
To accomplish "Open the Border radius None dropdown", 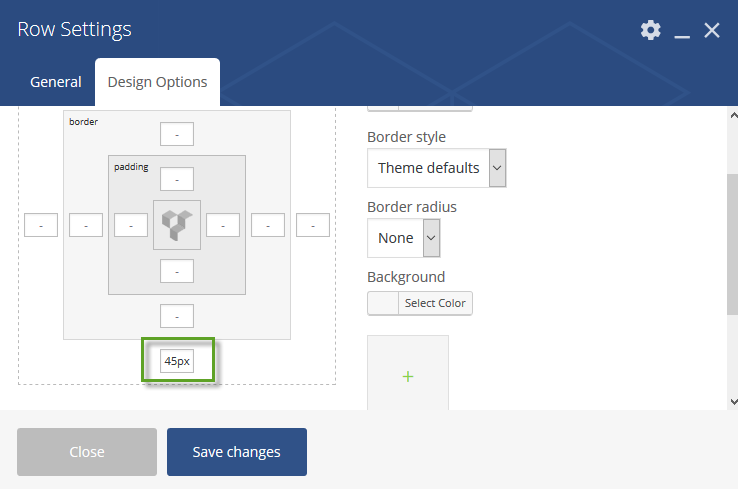I will [x=404, y=238].
